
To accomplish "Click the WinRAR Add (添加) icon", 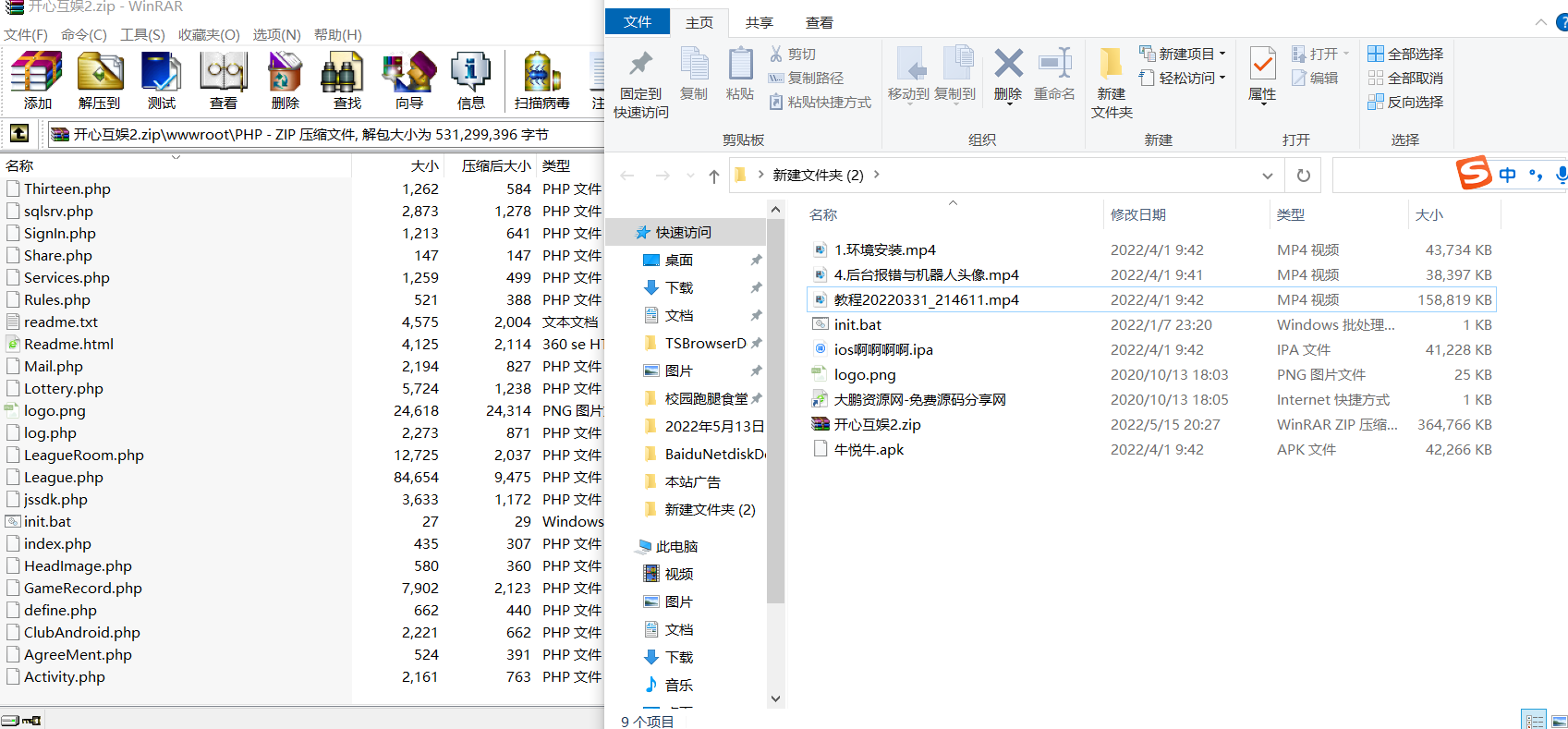I will coord(37,79).
